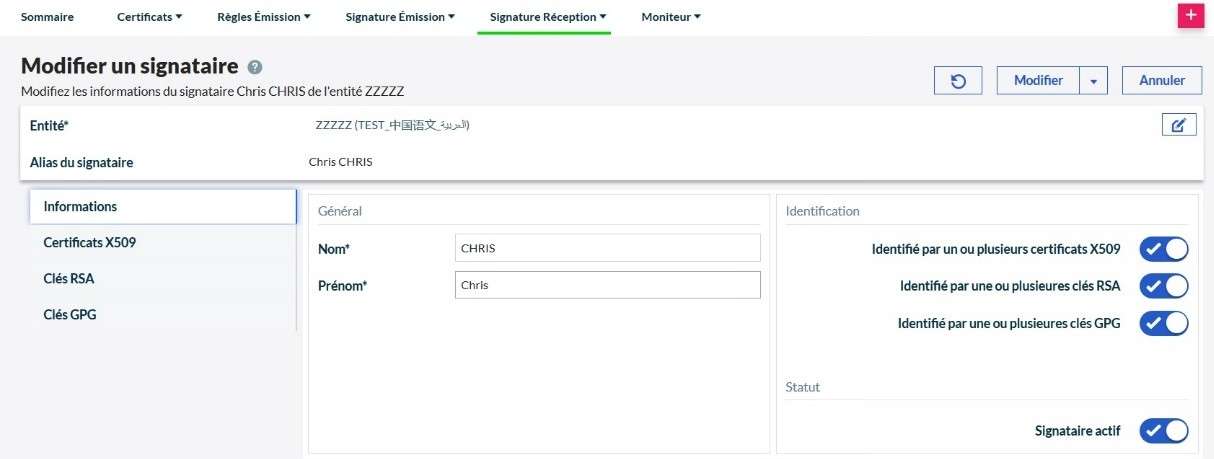Screen dimensions: 1214x459
Task: Go to the Sommaire page
Action: [x=47, y=17]
